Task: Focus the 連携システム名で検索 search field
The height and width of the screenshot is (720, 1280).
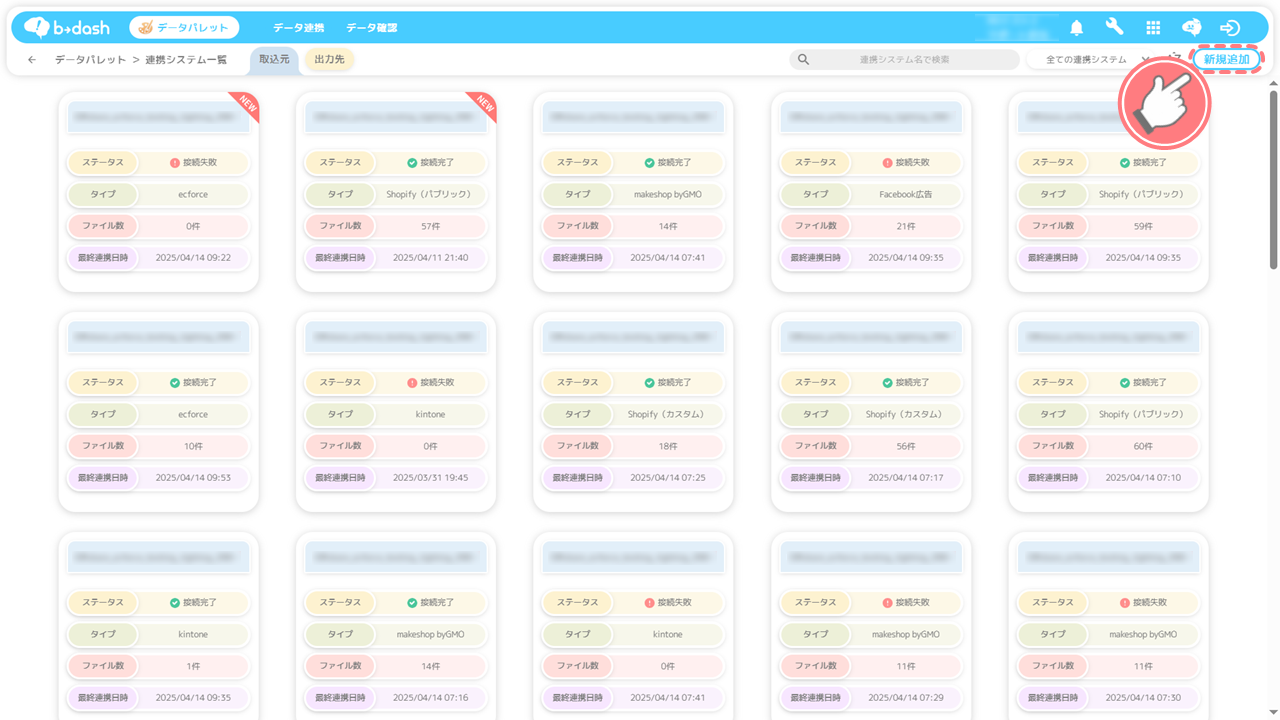Action: [x=904, y=60]
